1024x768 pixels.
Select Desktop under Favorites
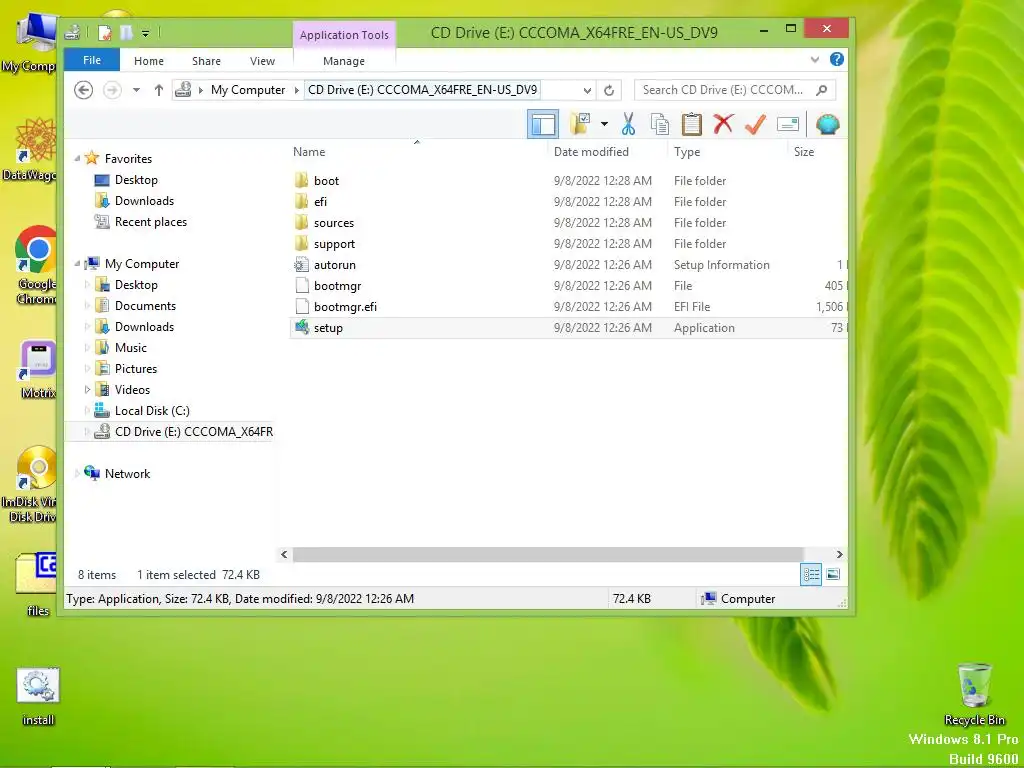point(136,180)
